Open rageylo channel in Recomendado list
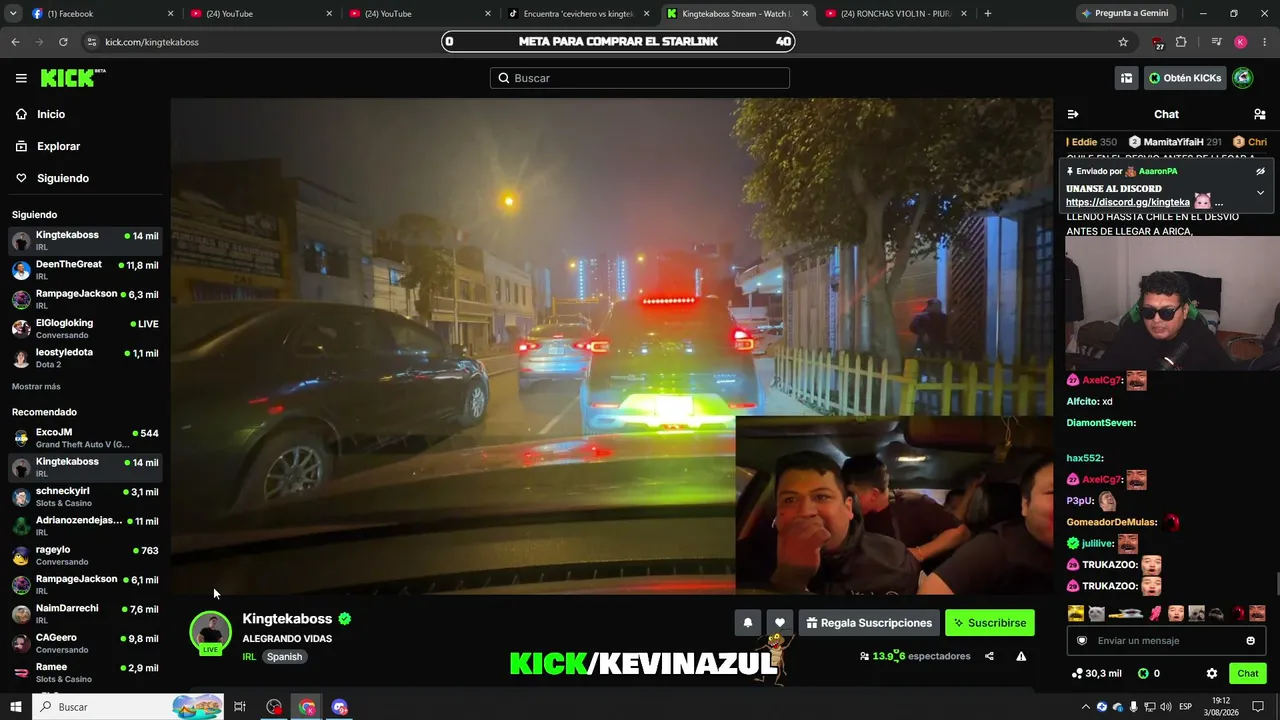The width and height of the screenshot is (1280, 720). point(85,555)
